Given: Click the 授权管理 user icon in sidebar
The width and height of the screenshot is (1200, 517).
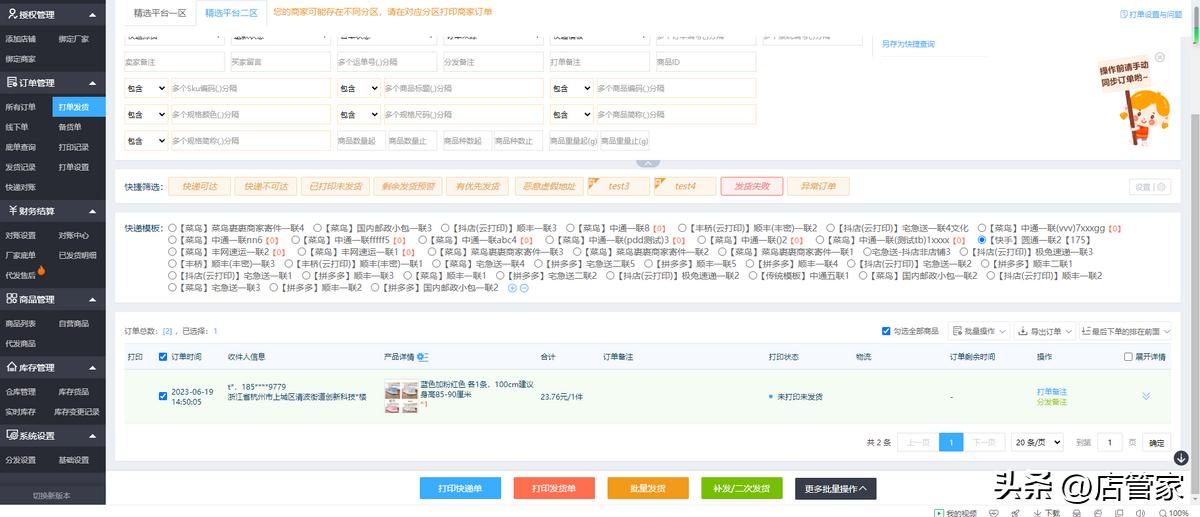Looking at the screenshot, I should (x=11, y=16).
